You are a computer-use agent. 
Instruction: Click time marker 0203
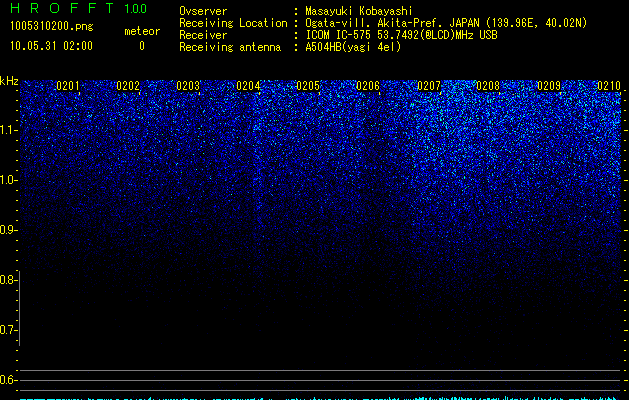[x=188, y=86]
